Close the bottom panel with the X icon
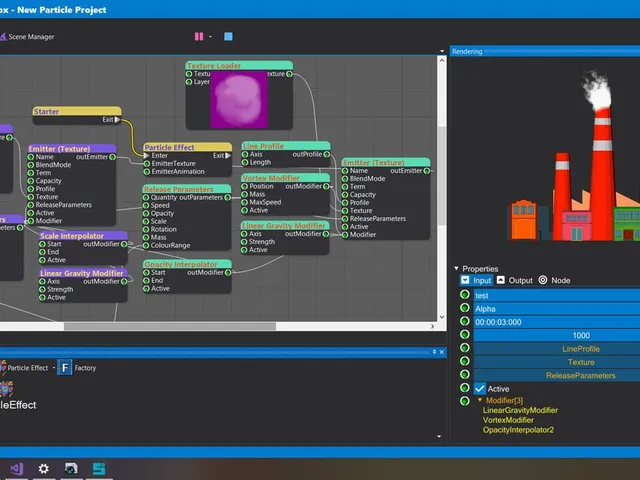This screenshot has width=640, height=480. [x=442, y=352]
